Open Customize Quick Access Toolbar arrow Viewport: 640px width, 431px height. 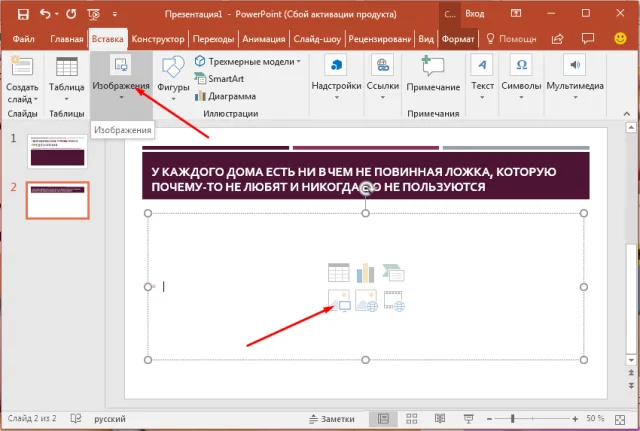(115, 14)
